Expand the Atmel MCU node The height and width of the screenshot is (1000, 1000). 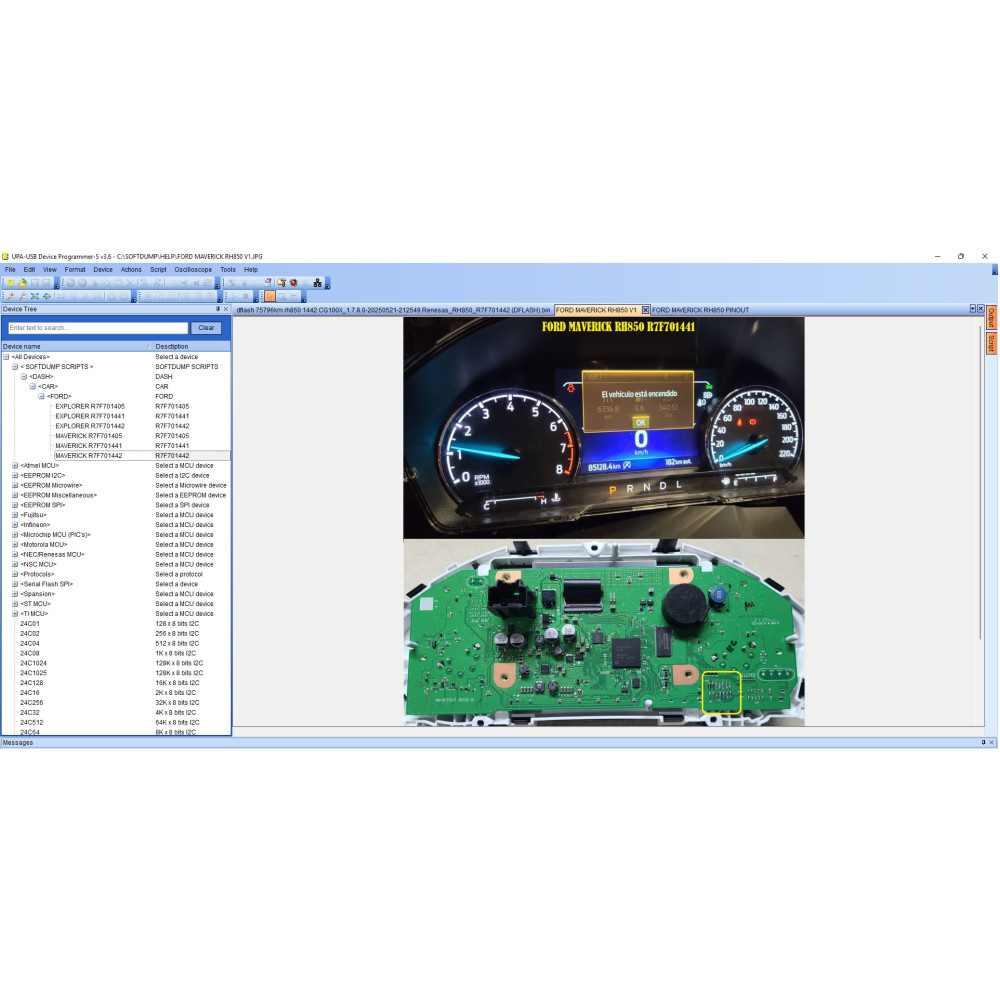pos(15,466)
